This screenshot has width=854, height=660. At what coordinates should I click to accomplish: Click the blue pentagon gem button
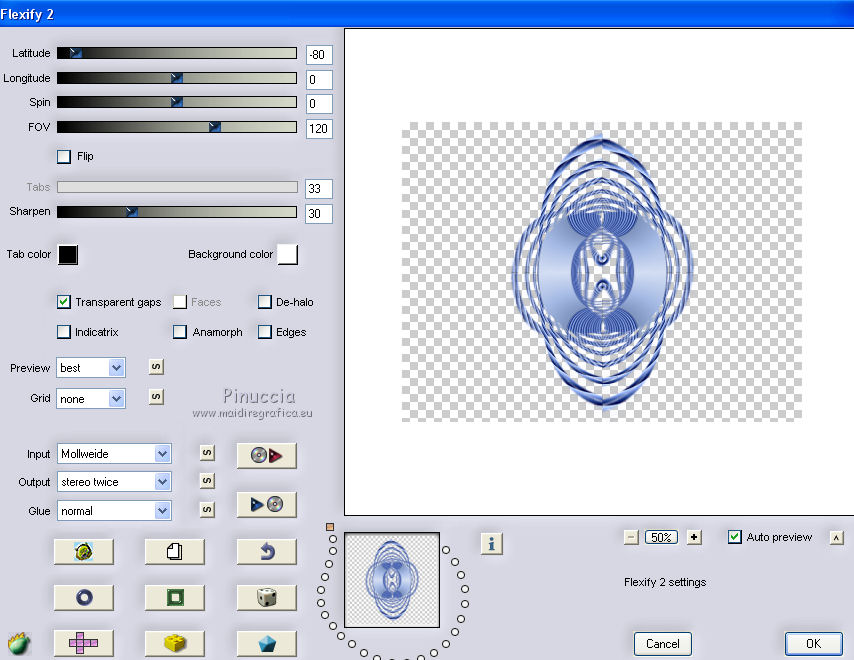pyautogui.click(x=266, y=643)
